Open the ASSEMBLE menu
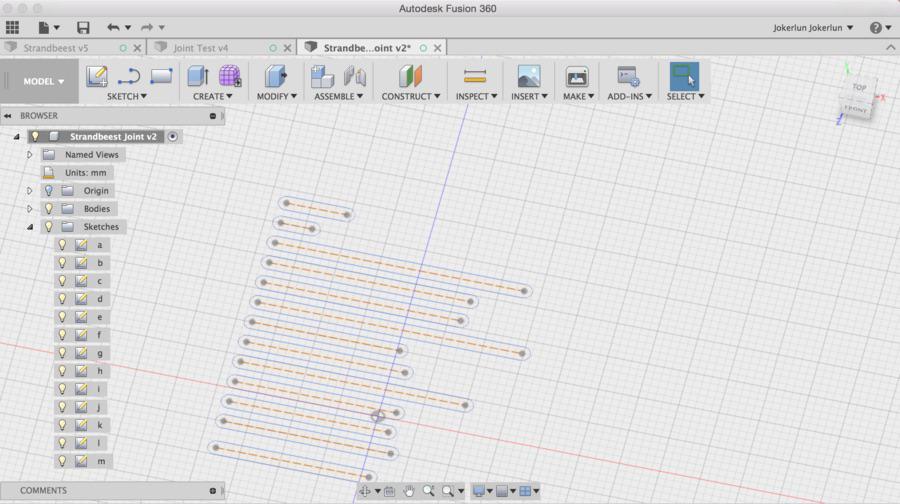 coord(339,96)
